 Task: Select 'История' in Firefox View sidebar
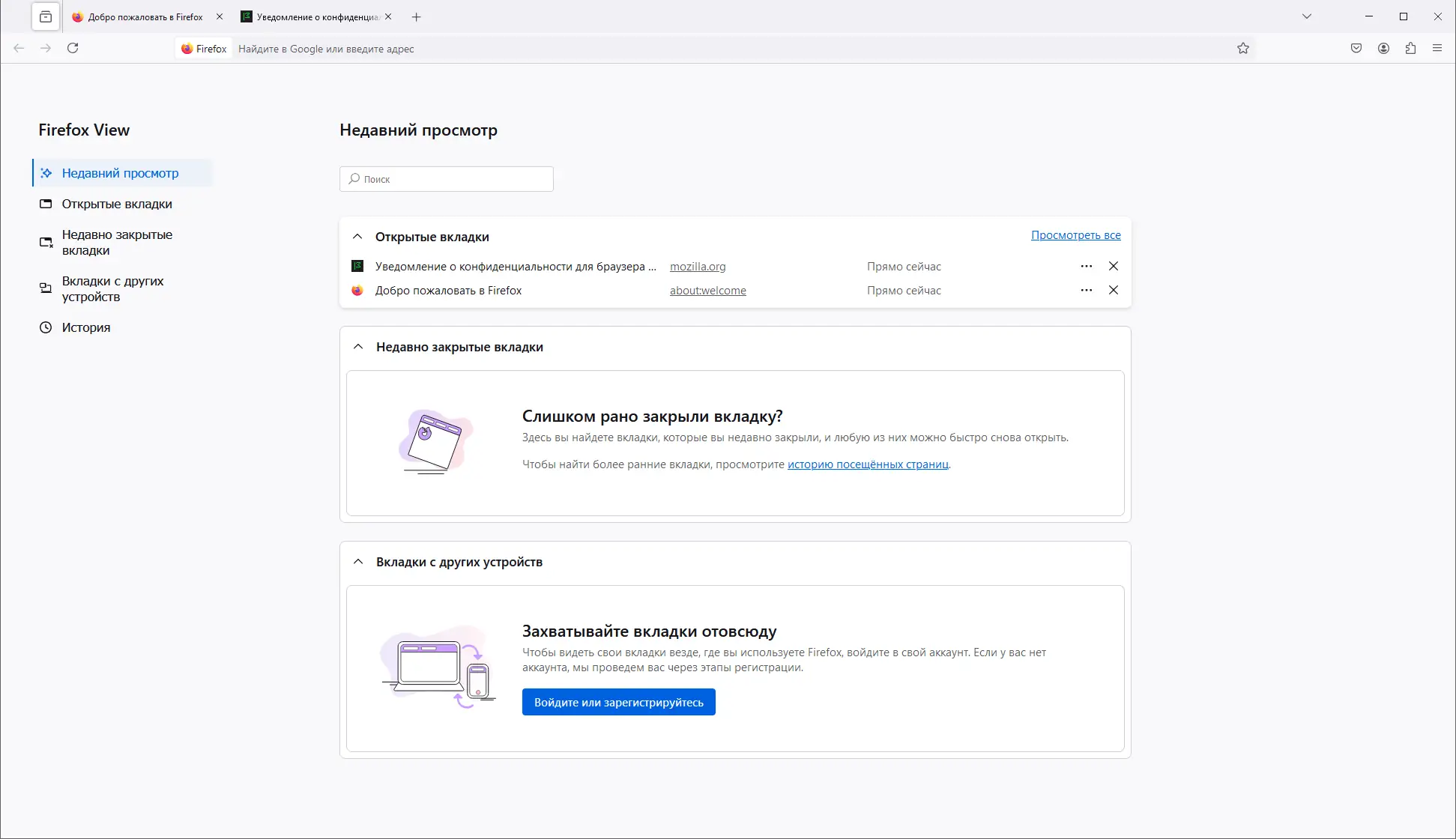point(85,327)
